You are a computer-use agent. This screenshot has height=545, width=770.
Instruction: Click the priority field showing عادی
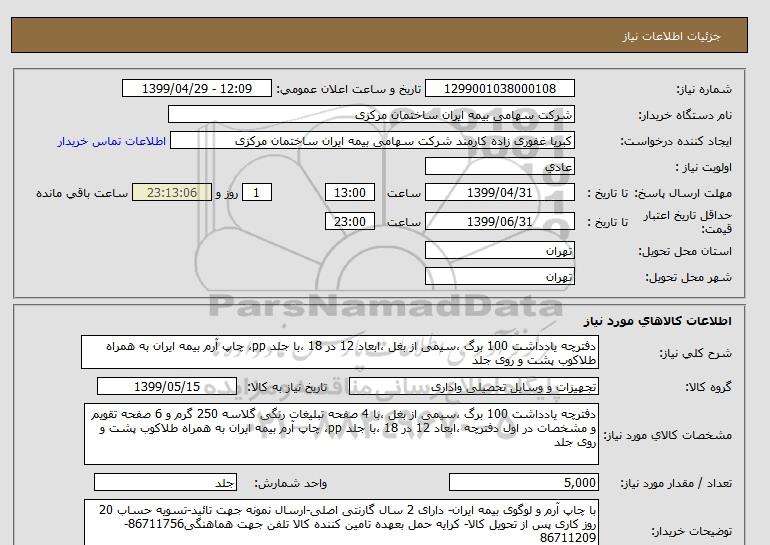click(x=499, y=166)
